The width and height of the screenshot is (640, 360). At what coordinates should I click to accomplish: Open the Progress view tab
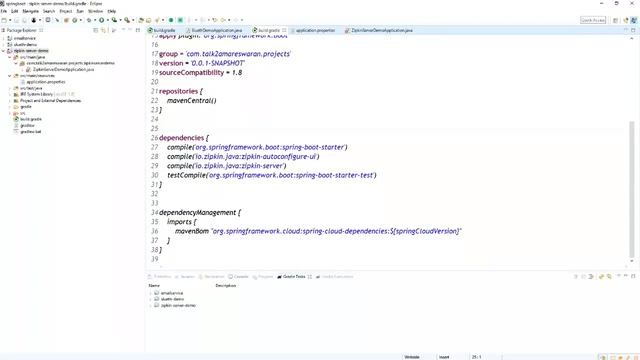263,277
